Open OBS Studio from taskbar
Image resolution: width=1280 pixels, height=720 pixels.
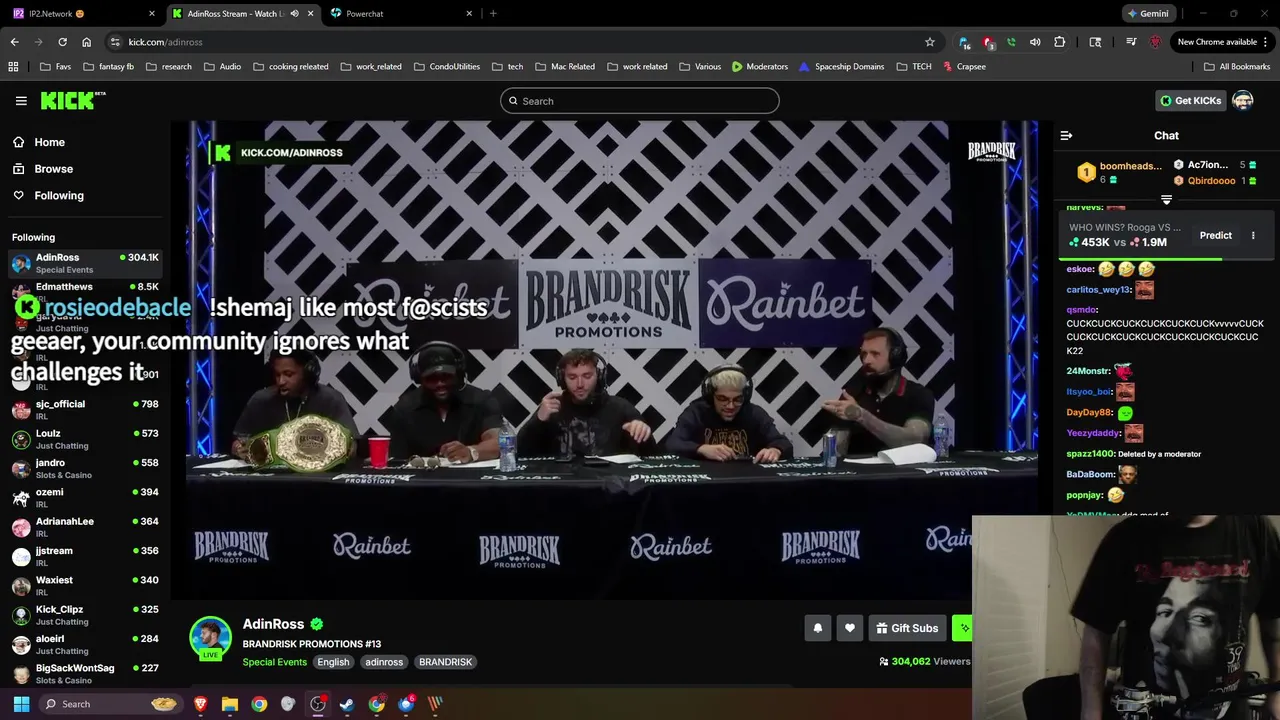coord(318,704)
